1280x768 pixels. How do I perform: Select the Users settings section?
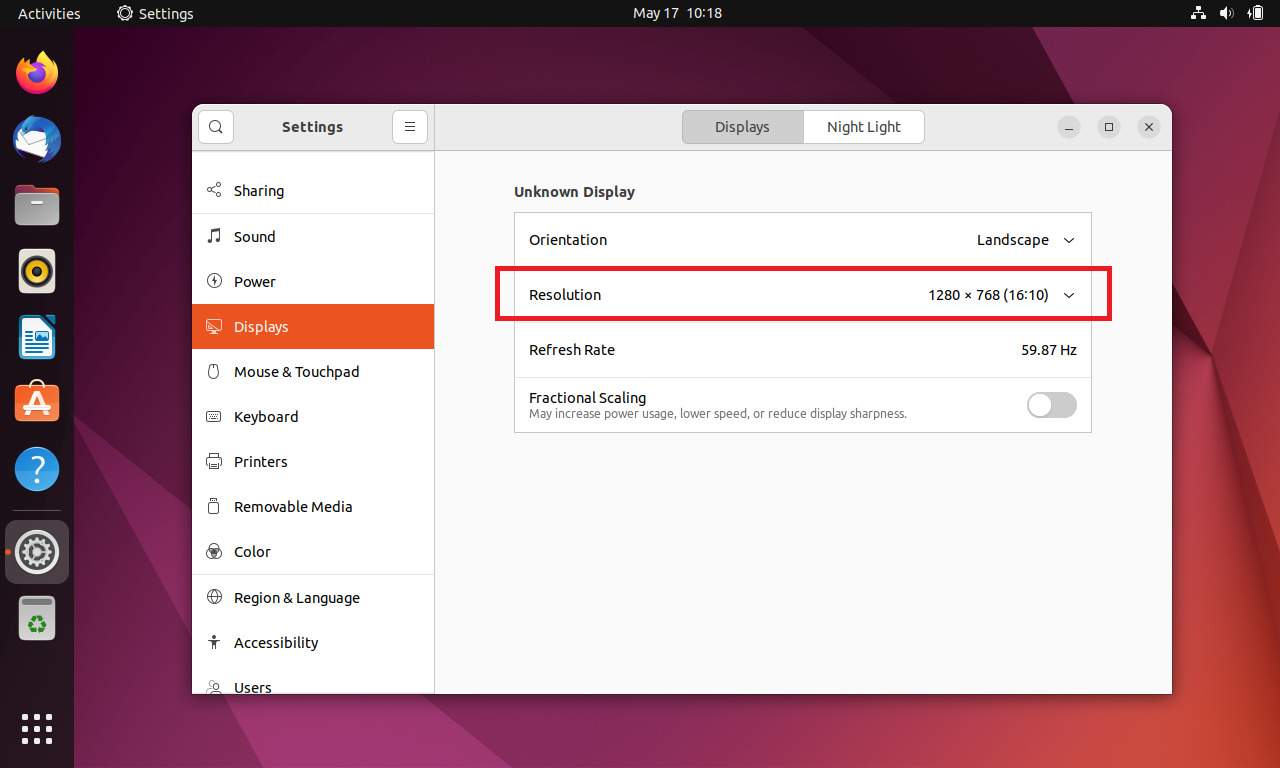(x=252, y=686)
